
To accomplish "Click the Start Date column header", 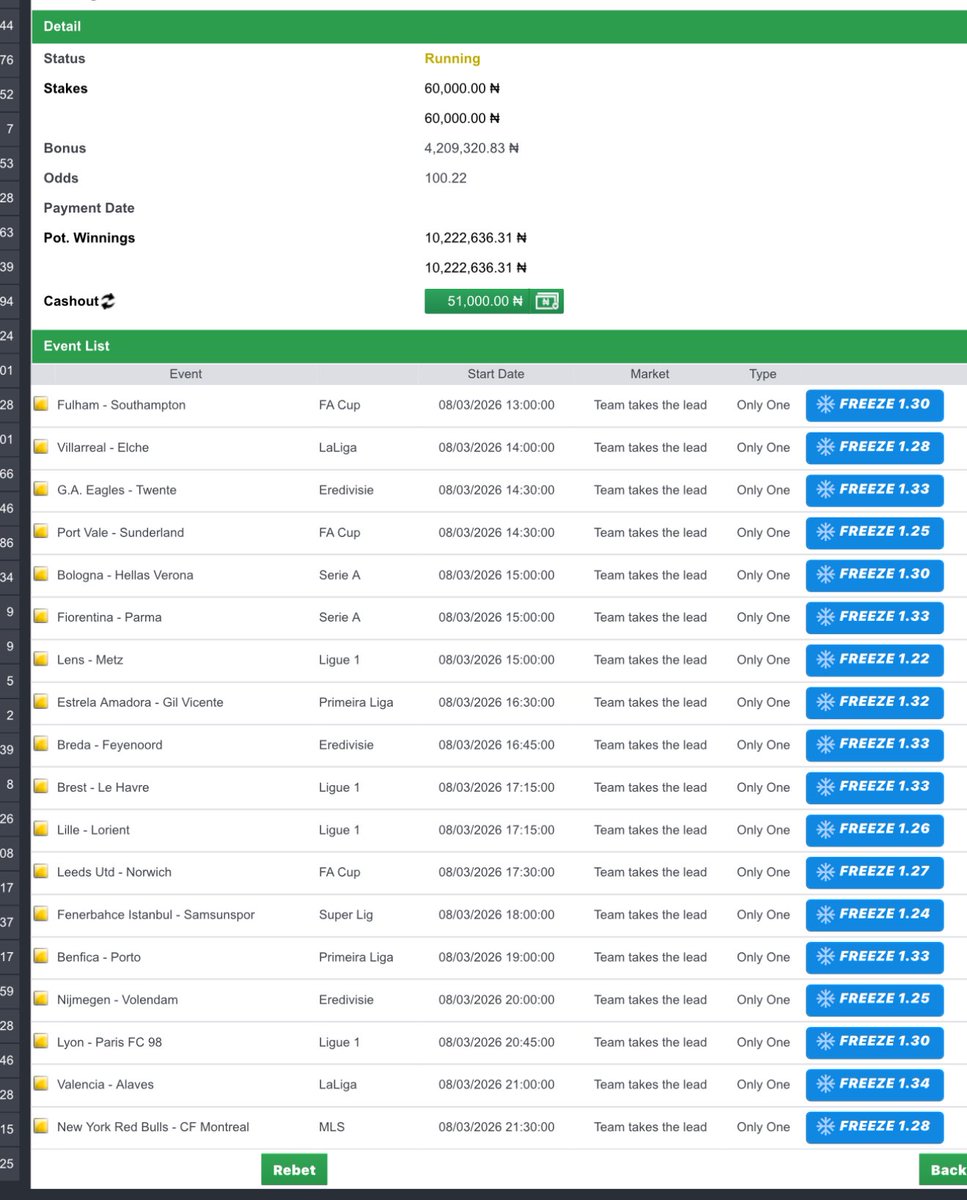I will 496,374.
